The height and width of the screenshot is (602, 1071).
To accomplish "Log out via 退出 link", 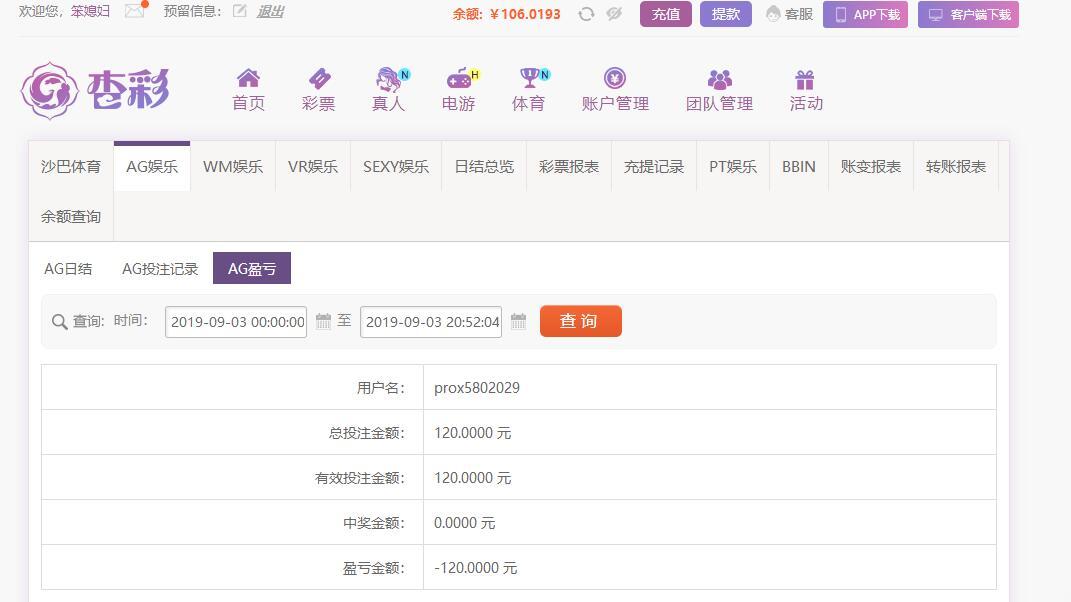I will coord(270,12).
